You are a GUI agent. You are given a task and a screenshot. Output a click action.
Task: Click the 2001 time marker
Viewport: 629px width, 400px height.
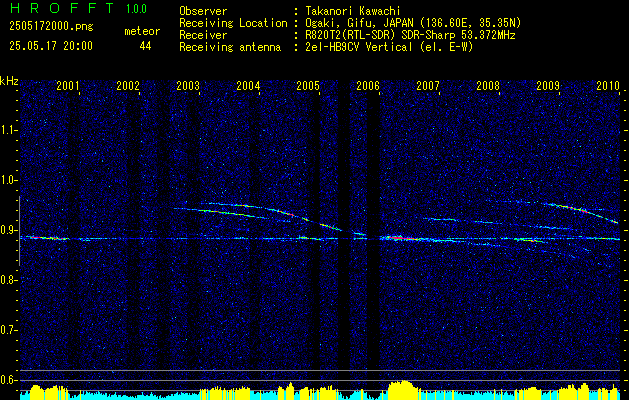[x=68, y=85]
